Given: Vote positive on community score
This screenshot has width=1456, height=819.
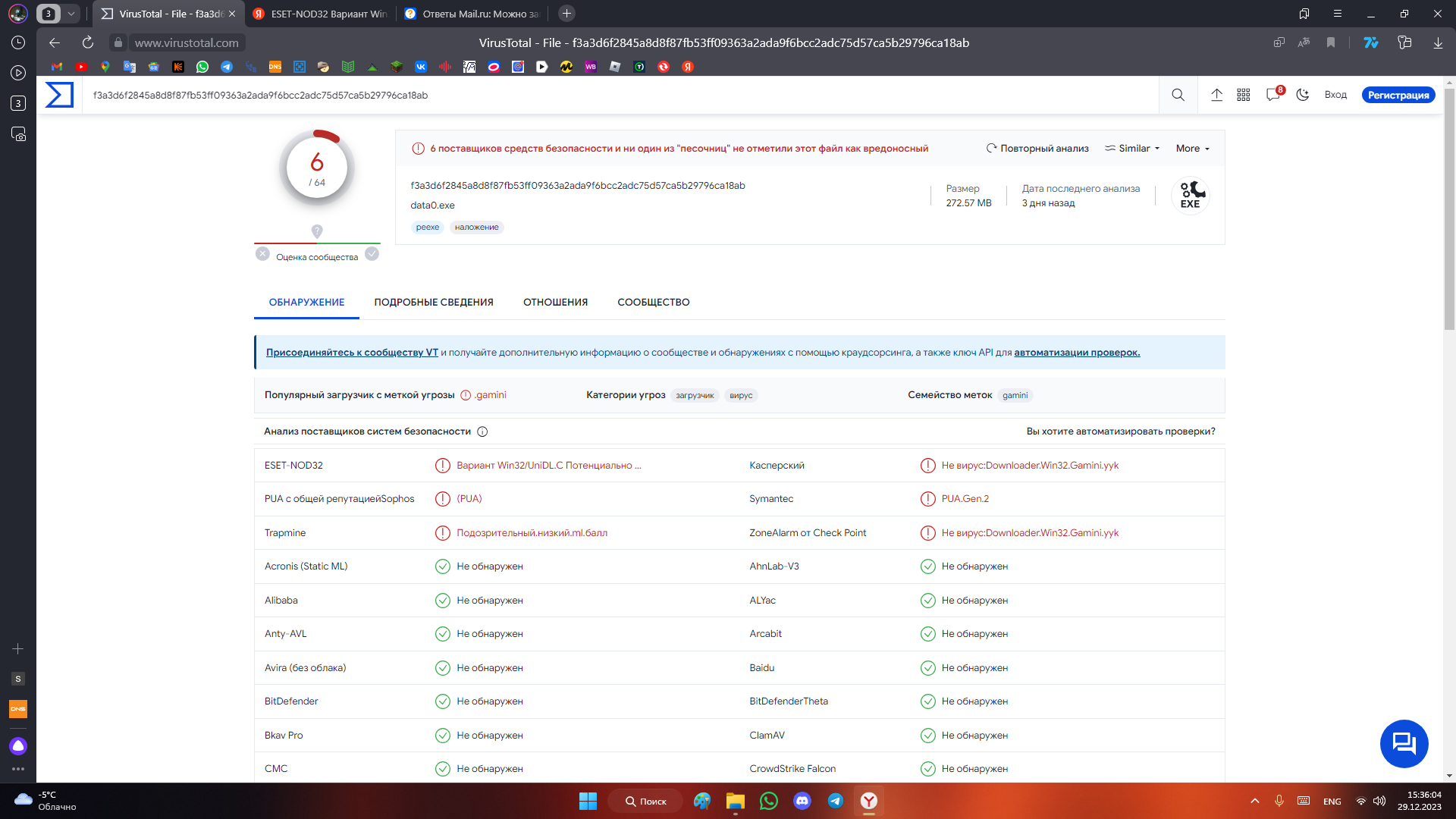Looking at the screenshot, I should tap(372, 254).
